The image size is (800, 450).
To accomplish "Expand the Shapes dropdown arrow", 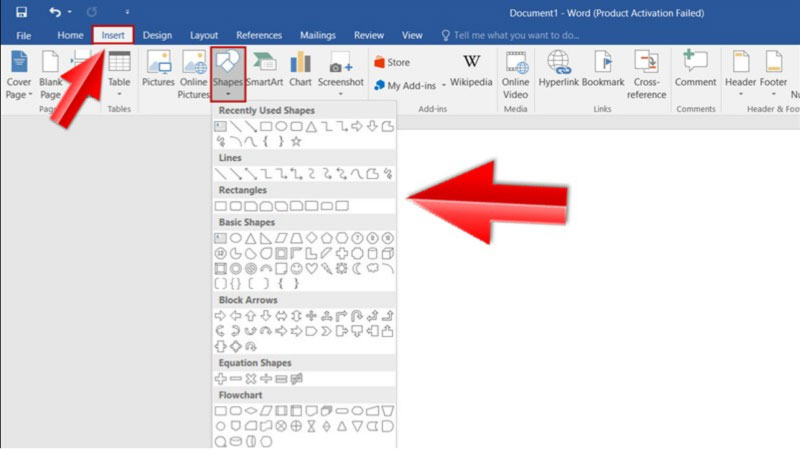I will [x=227, y=95].
